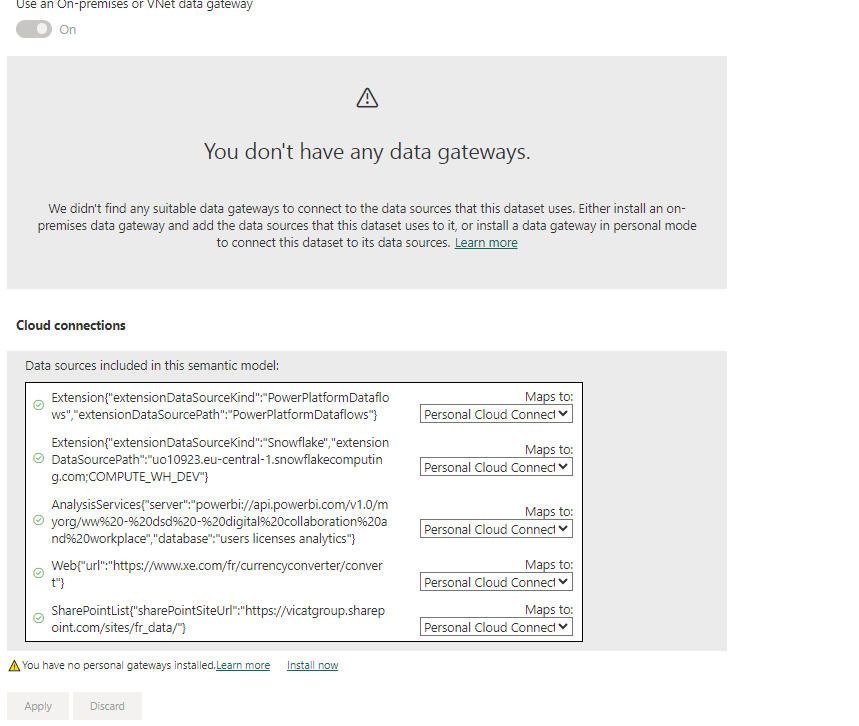Select the Snowflake COMPUTE_WH_DEV source text
Viewport: 859px width, 726px height.
(220, 459)
